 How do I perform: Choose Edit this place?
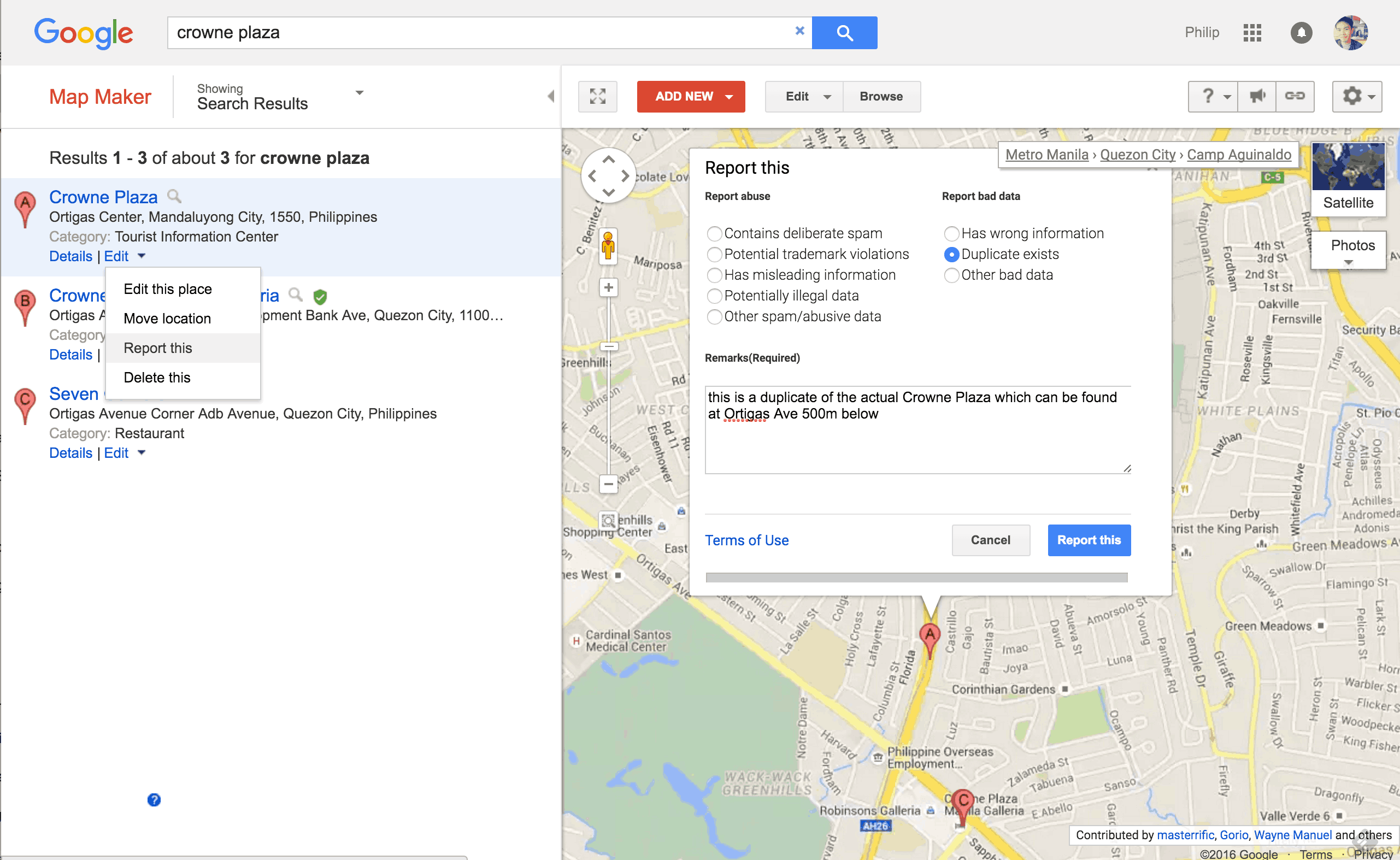(x=183, y=289)
